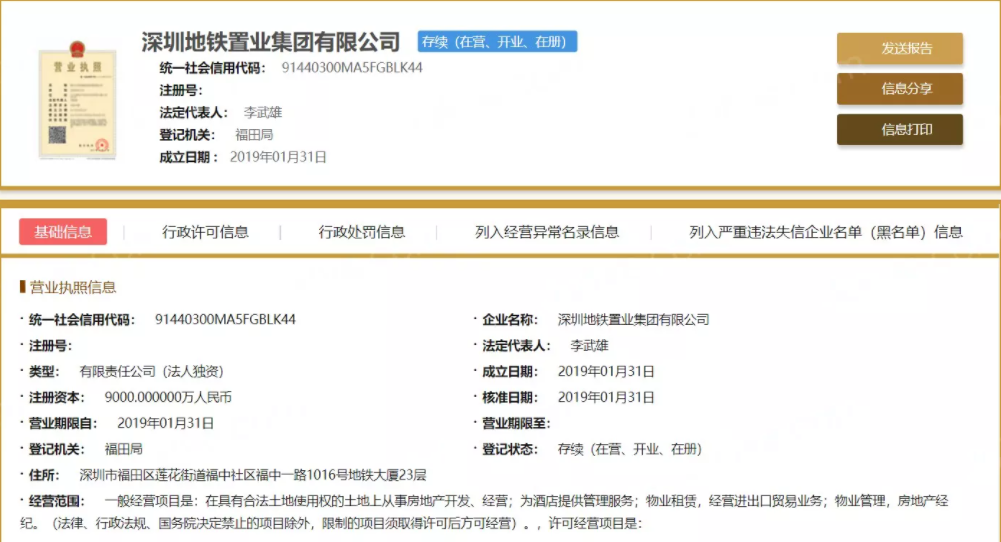Click the 信息分享 button
This screenshot has height=542, width=1001.
point(899,89)
